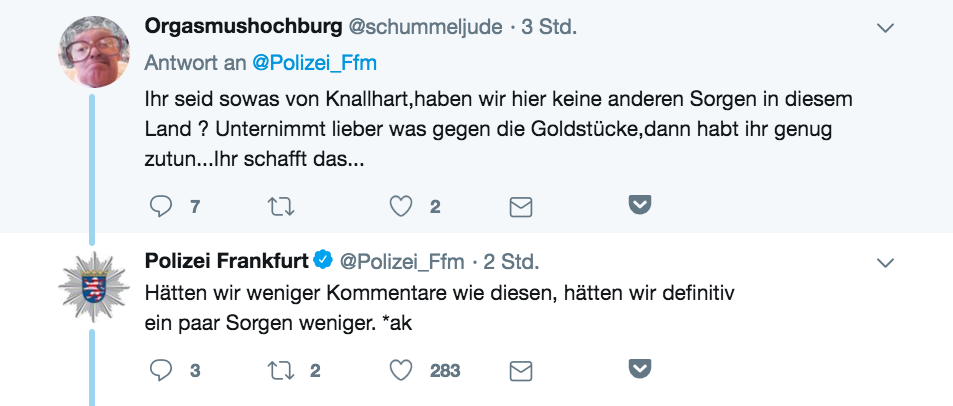Click the @schummeljude handle
953x406 pixels.
425,27
